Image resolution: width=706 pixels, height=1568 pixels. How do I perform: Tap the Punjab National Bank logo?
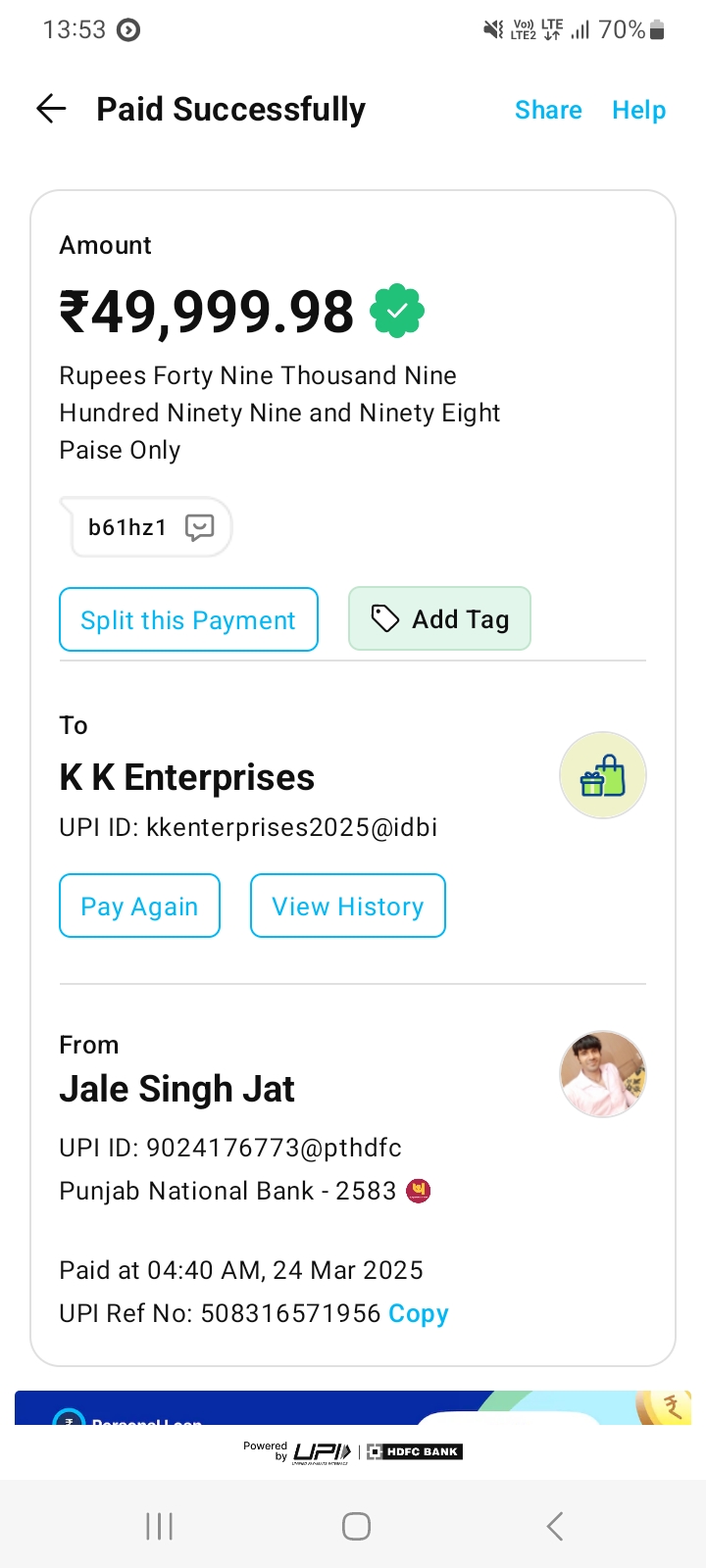pos(419,1191)
